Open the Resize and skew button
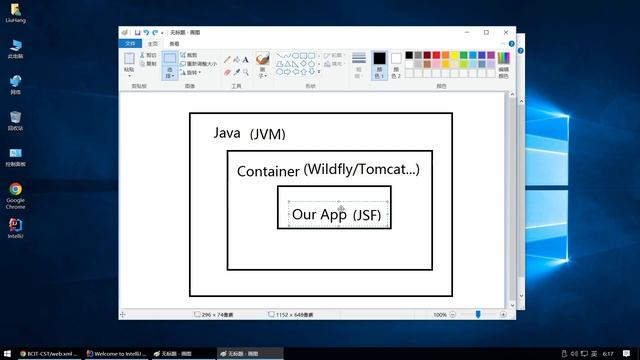The width and height of the screenshot is (640, 360). pos(199,64)
